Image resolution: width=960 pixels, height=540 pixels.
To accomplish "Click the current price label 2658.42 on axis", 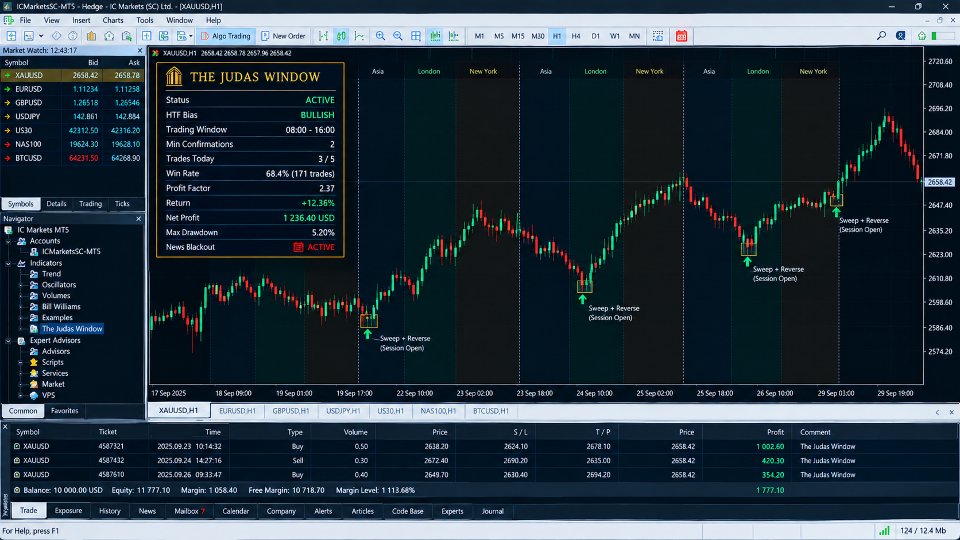I will 940,182.
